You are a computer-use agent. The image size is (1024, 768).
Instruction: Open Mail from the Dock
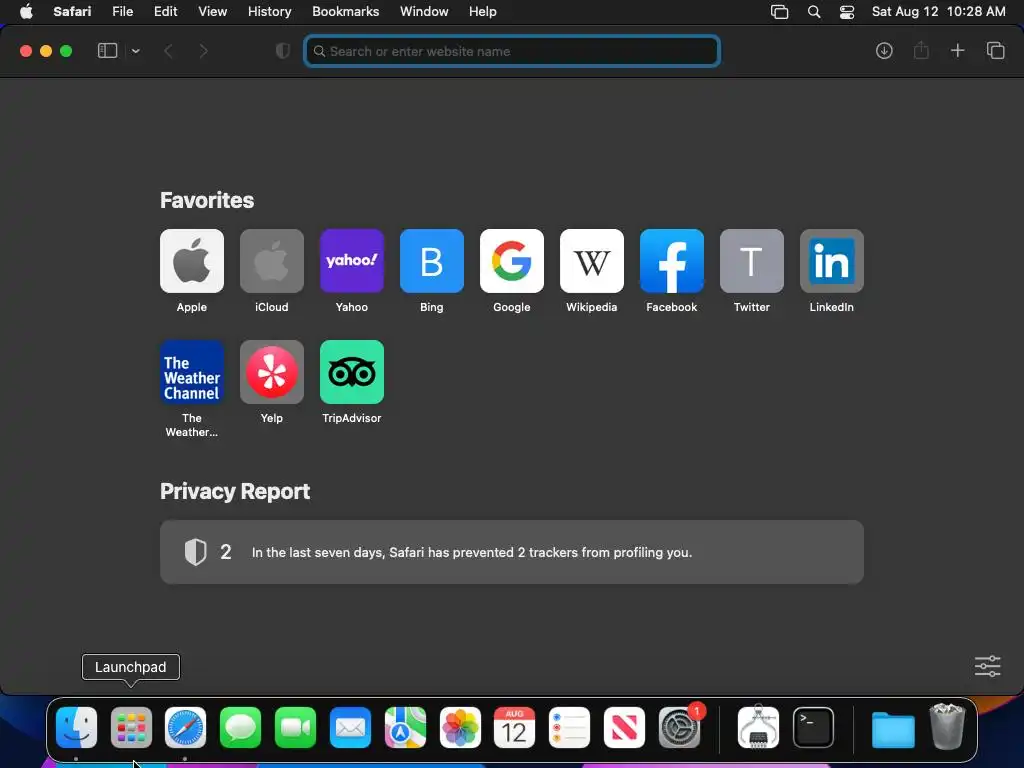click(x=351, y=728)
